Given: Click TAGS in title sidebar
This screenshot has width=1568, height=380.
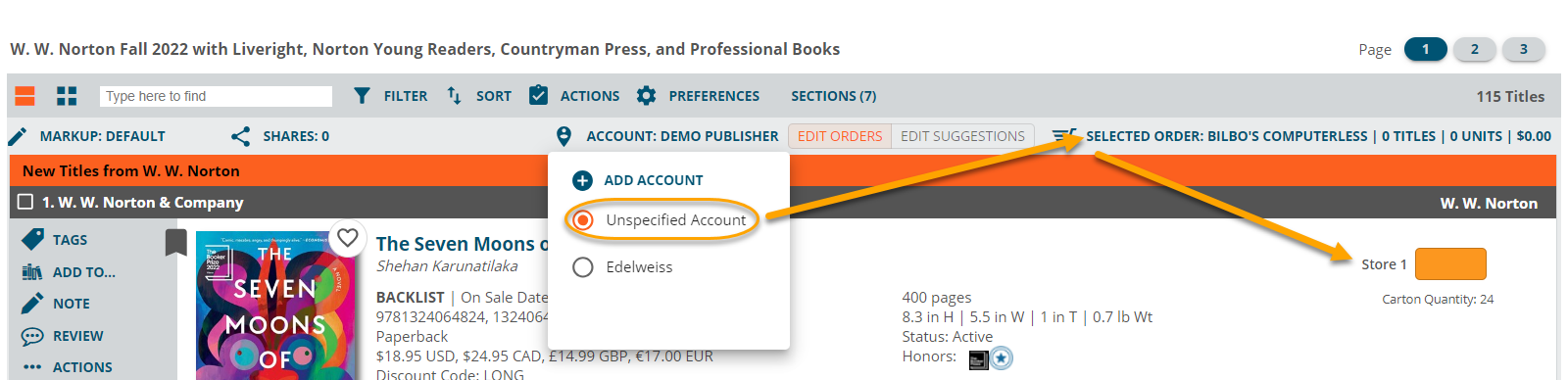Looking at the screenshot, I should tap(70, 240).
